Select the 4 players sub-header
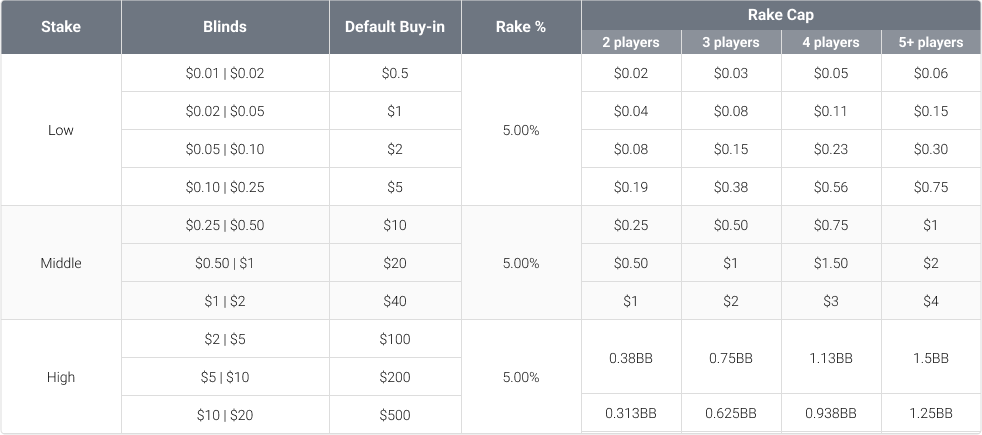The image size is (982, 435). [x=831, y=42]
